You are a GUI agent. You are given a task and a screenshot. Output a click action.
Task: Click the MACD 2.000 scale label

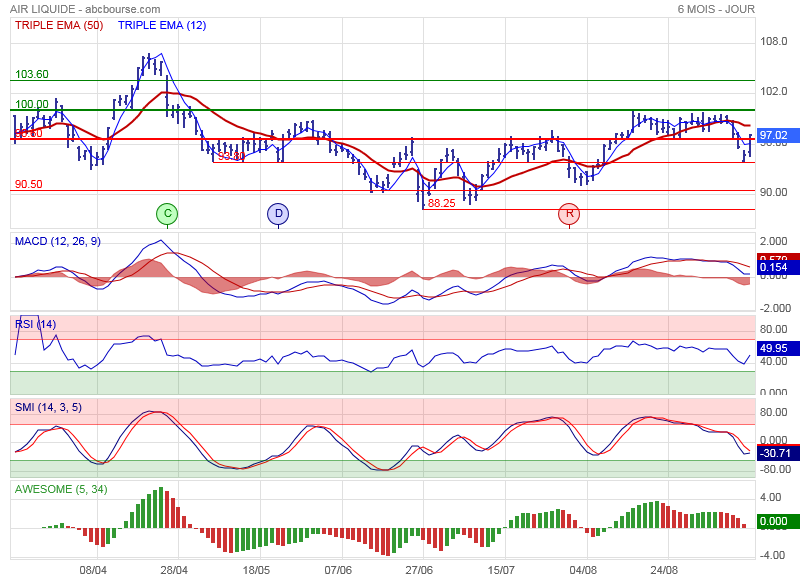[773, 241]
